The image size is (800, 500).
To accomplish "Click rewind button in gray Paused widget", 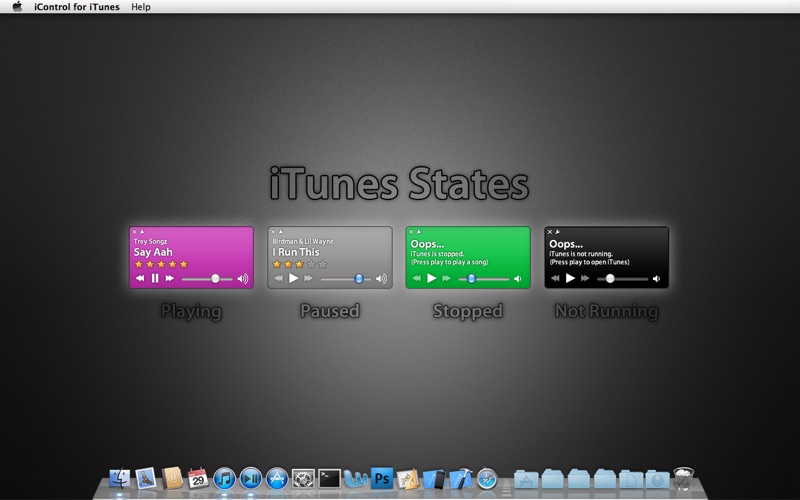I will pyautogui.click(x=278, y=278).
